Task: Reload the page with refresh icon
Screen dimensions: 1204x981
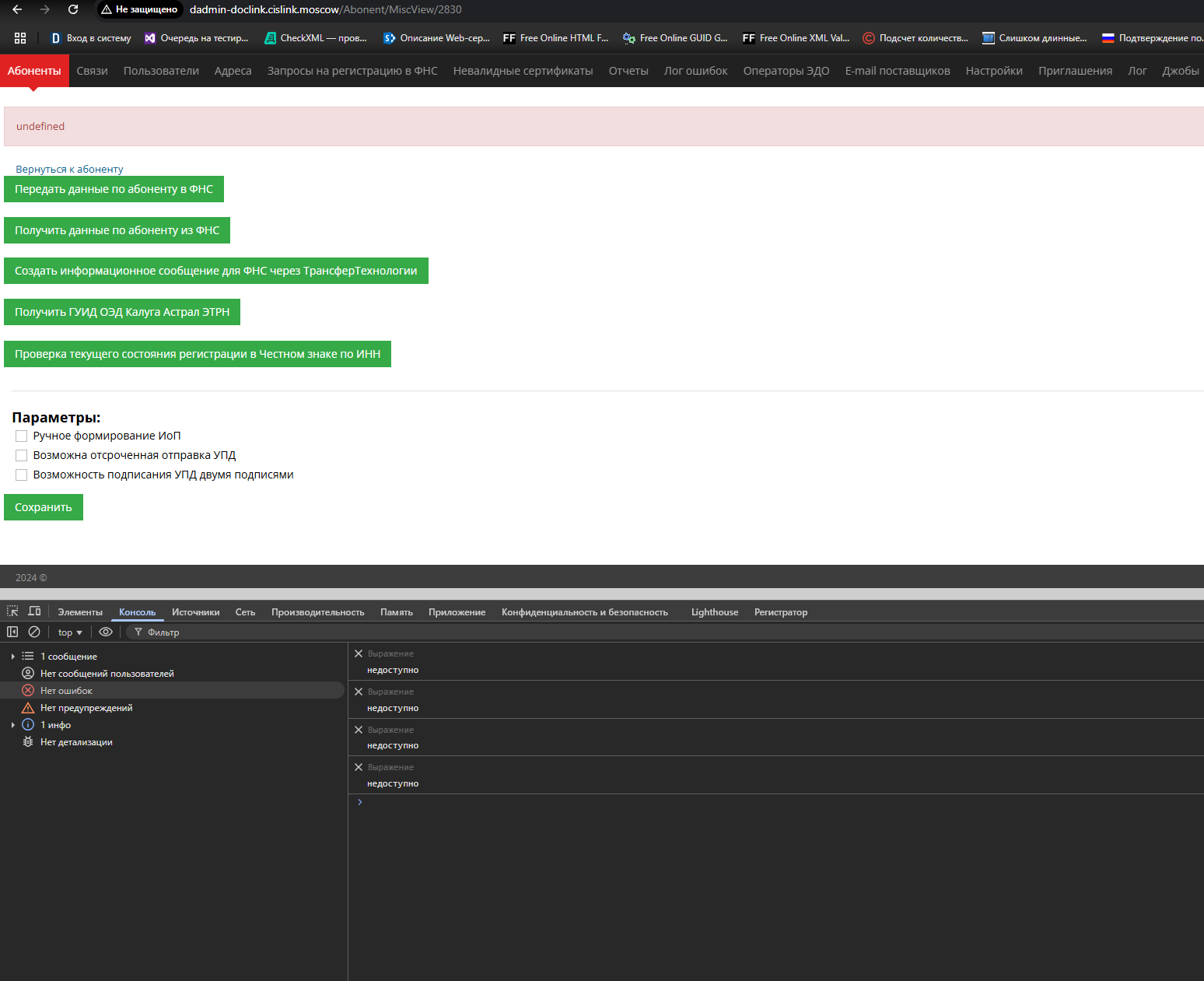Action: [73, 9]
